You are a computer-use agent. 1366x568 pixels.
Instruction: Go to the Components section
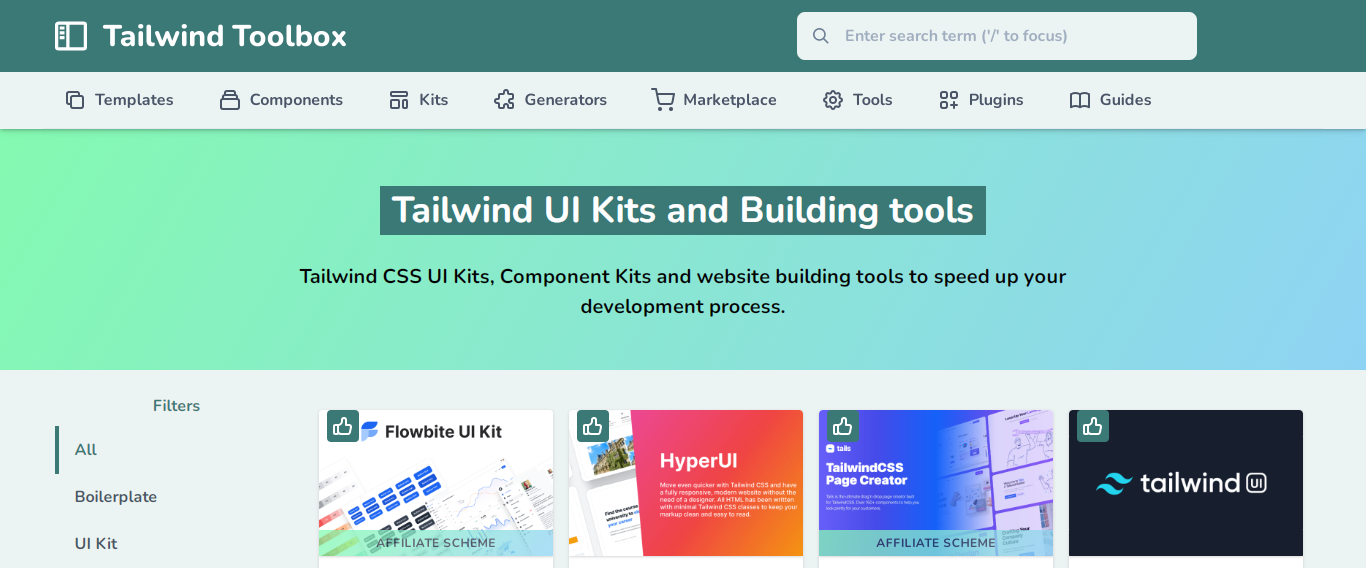point(295,100)
